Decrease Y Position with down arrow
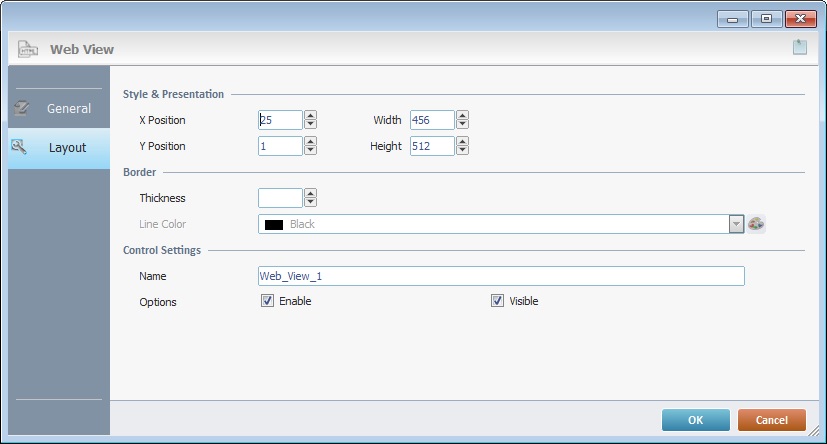 tap(310, 151)
